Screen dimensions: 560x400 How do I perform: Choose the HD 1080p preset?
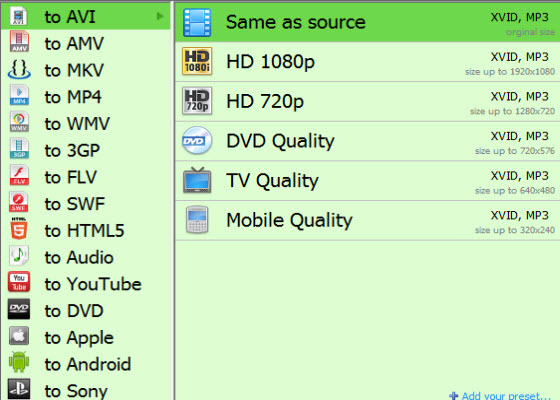(x=368, y=61)
